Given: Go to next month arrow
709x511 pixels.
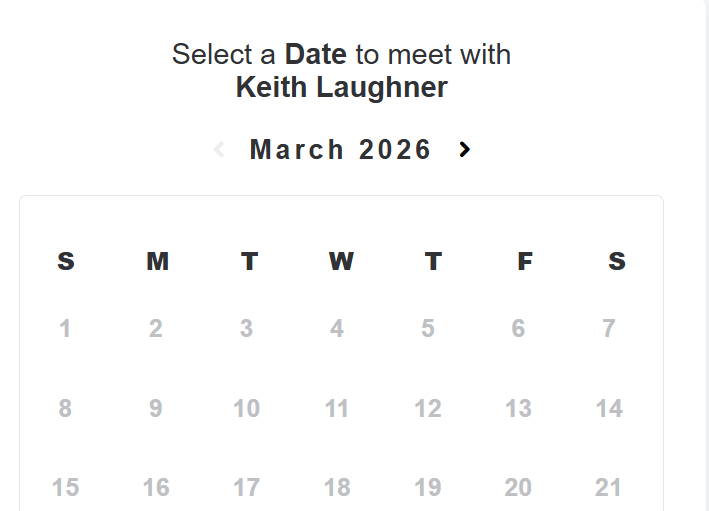Looking at the screenshot, I should click(464, 150).
